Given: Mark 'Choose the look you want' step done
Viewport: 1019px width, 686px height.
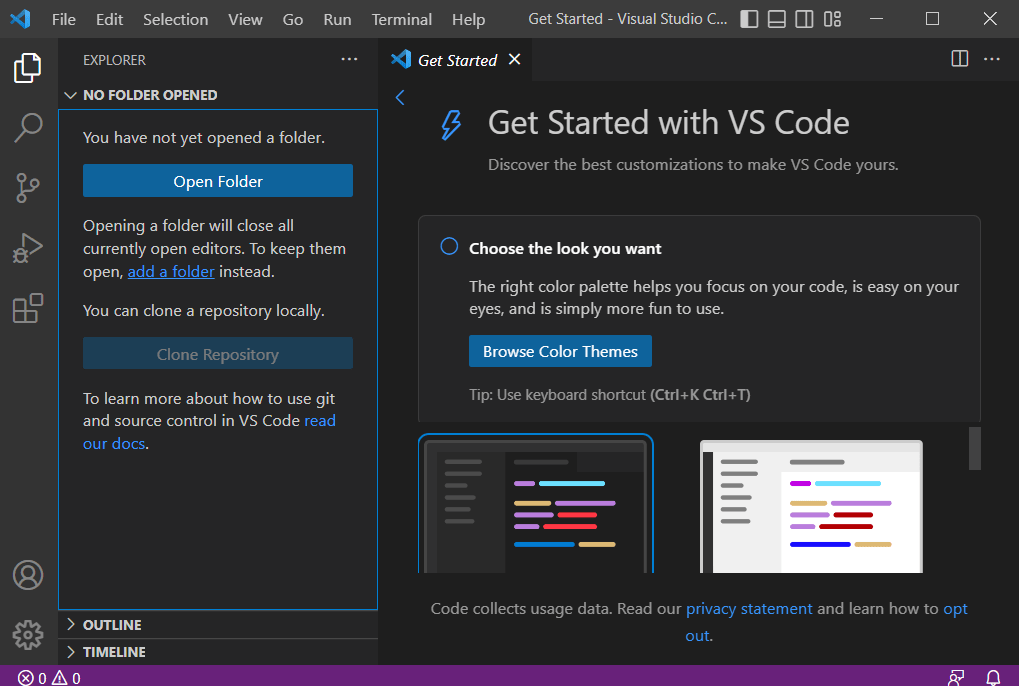Looking at the screenshot, I should pos(449,247).
